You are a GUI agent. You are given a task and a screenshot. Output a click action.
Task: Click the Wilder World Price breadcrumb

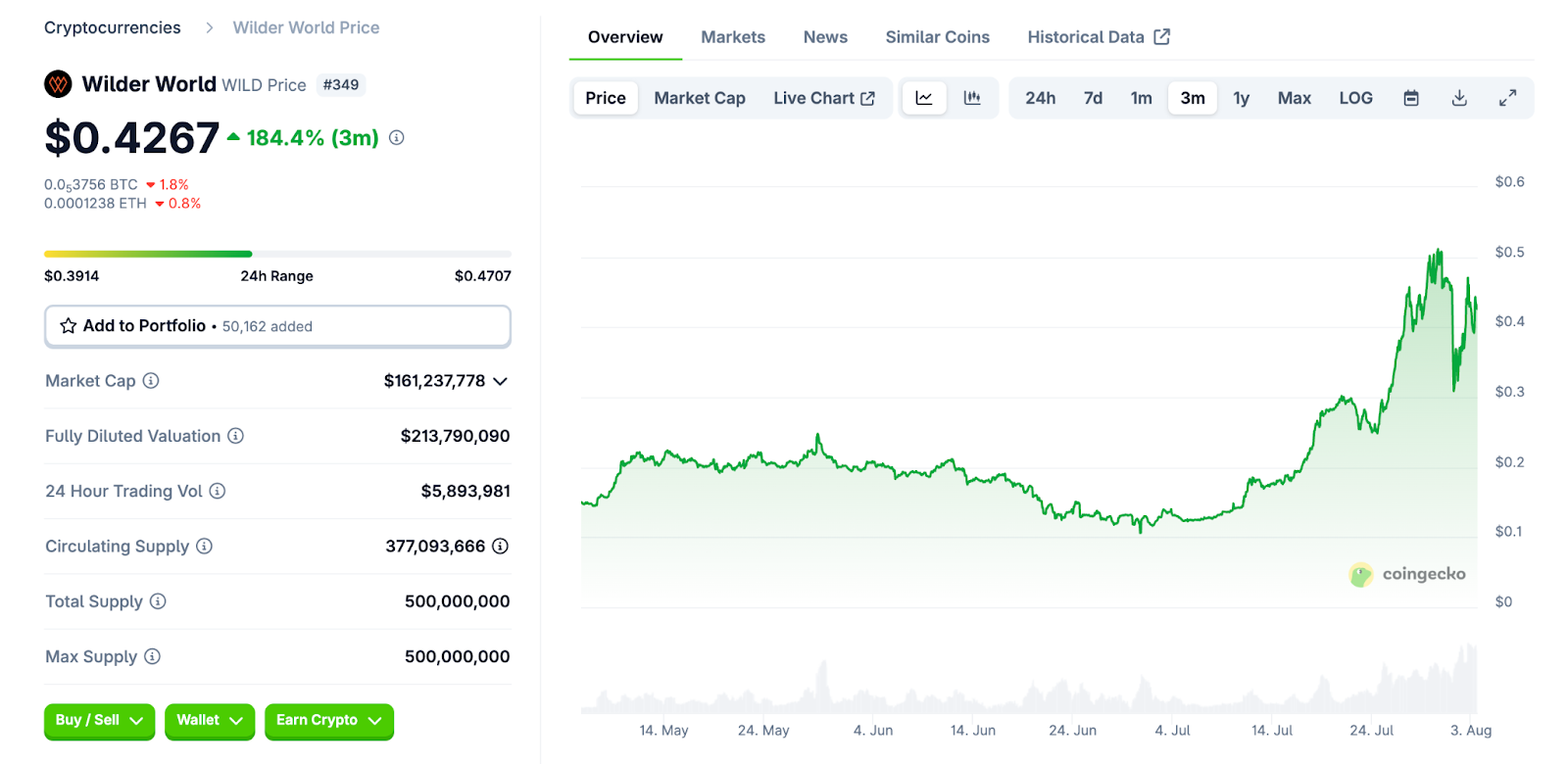306,27
